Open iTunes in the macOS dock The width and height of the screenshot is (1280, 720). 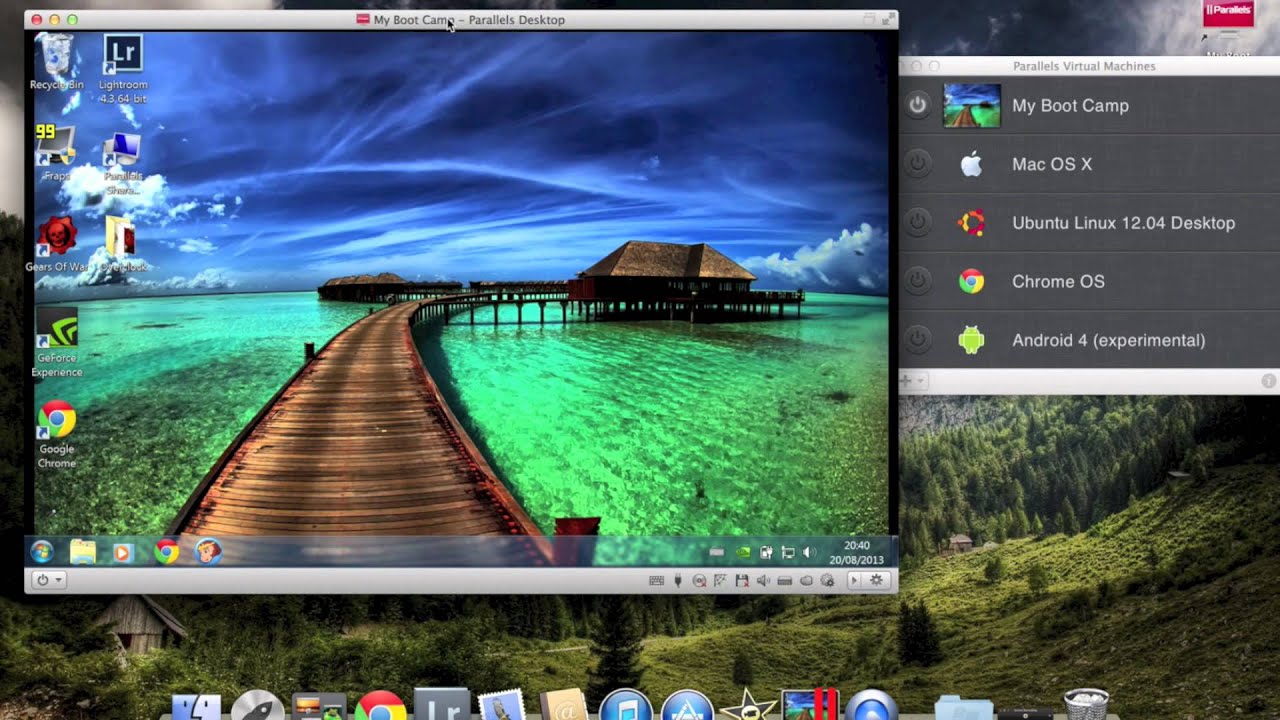(626, 705)
